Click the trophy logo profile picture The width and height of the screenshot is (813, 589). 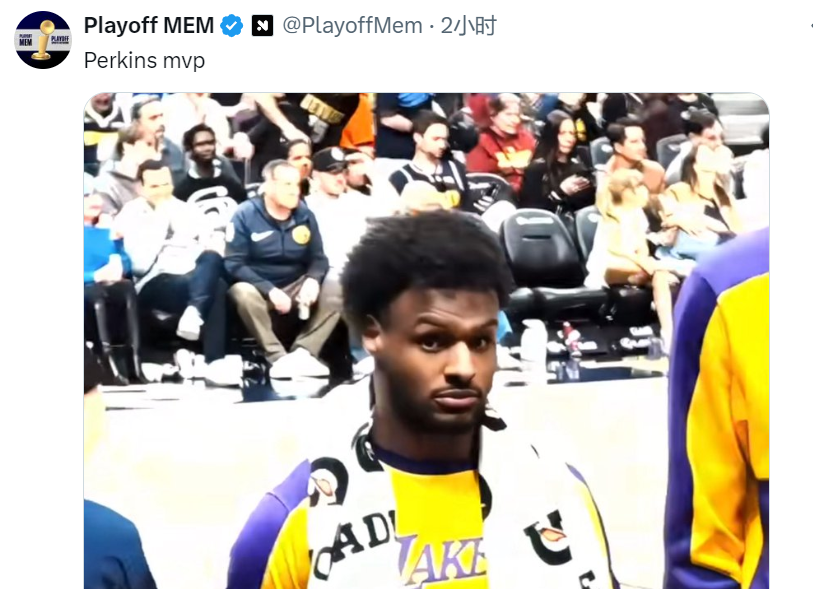click(x=43, y=40)
